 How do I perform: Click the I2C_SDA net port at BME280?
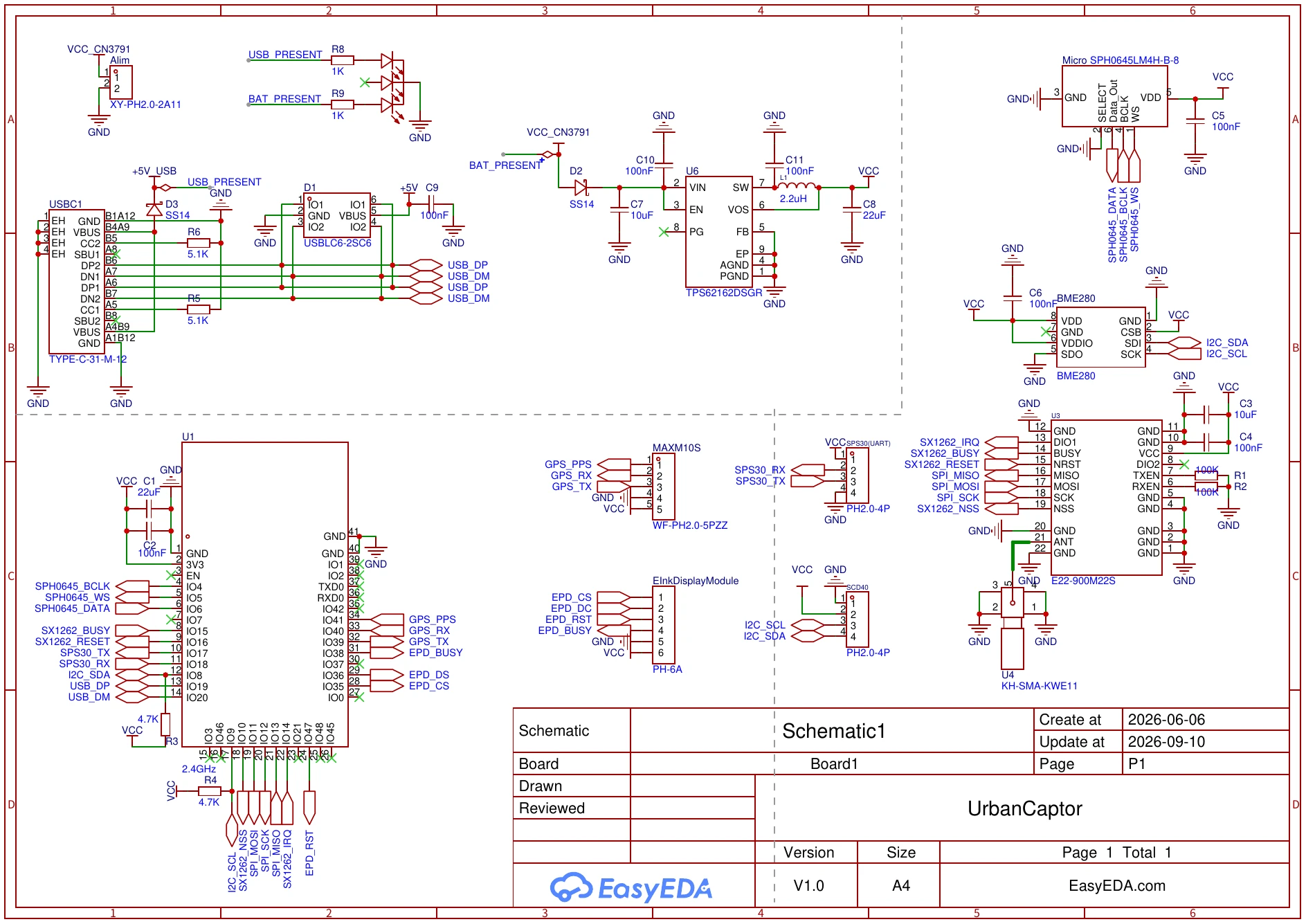[1184, 343]
